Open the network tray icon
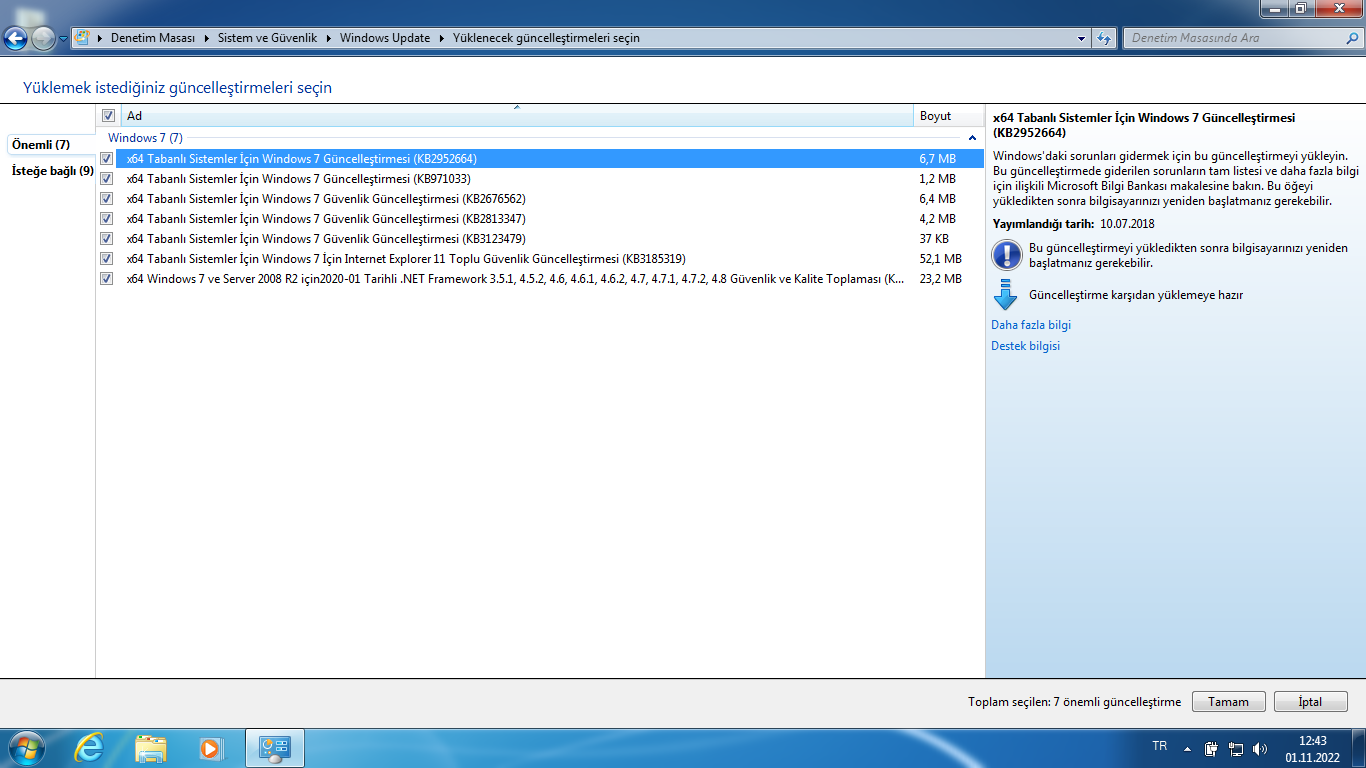This screenshot has height=768, width=1366. pos(1236,748)
